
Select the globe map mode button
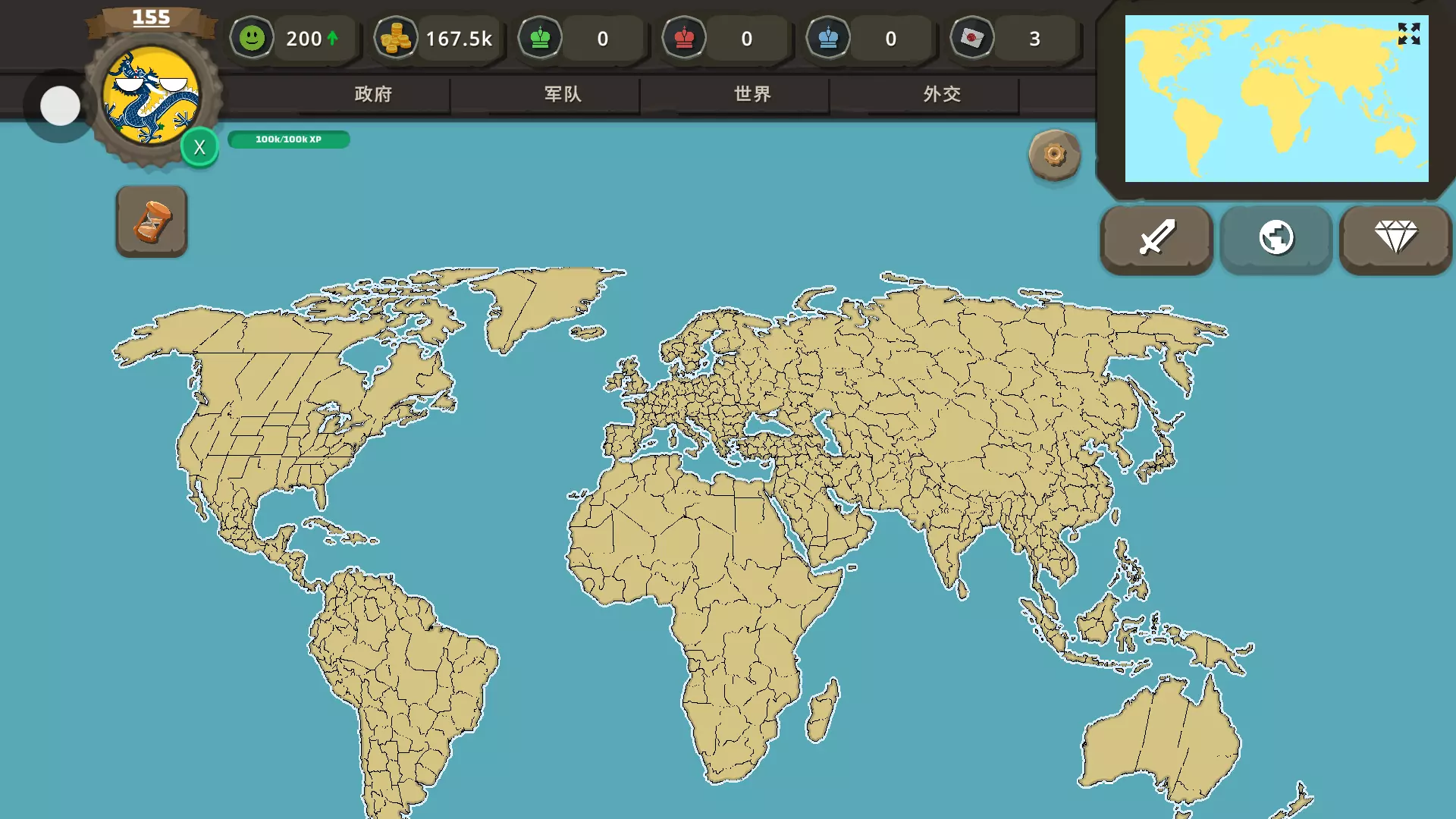(1276, 238)
